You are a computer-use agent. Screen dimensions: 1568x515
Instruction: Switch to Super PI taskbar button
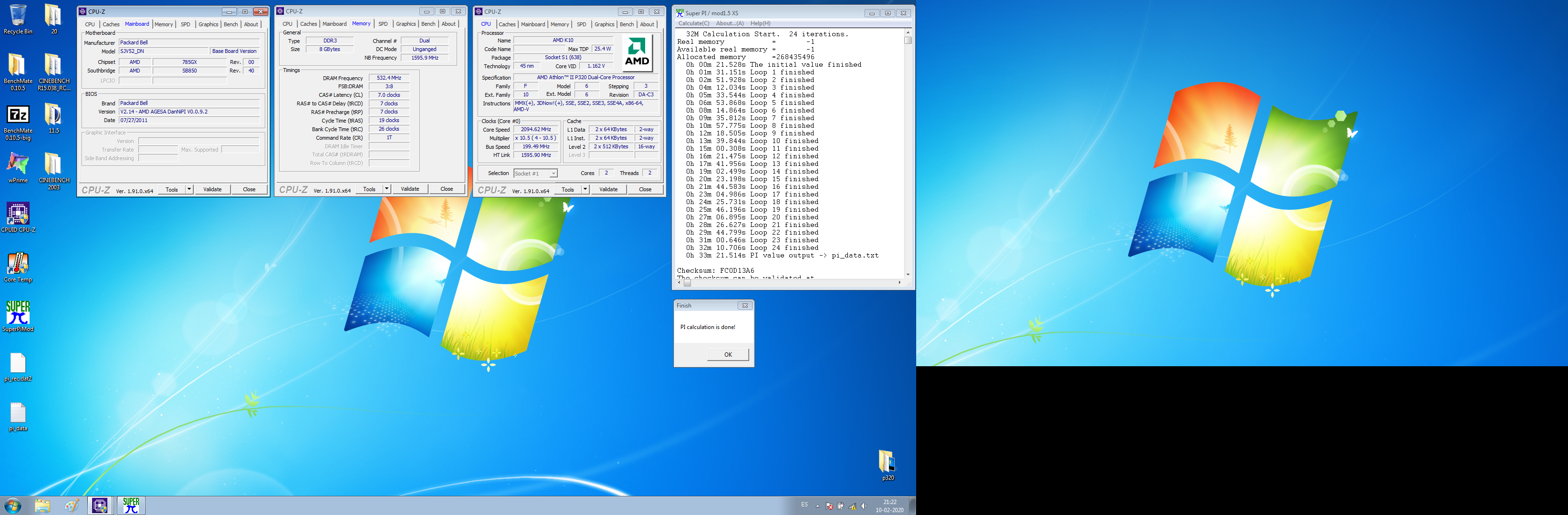pos(131,505)
